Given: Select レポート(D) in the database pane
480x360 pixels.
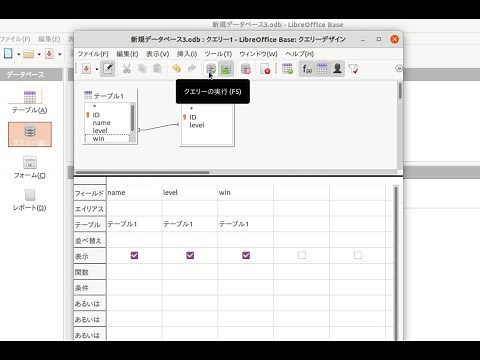Looking at the screenshot, I should point(30,200).
